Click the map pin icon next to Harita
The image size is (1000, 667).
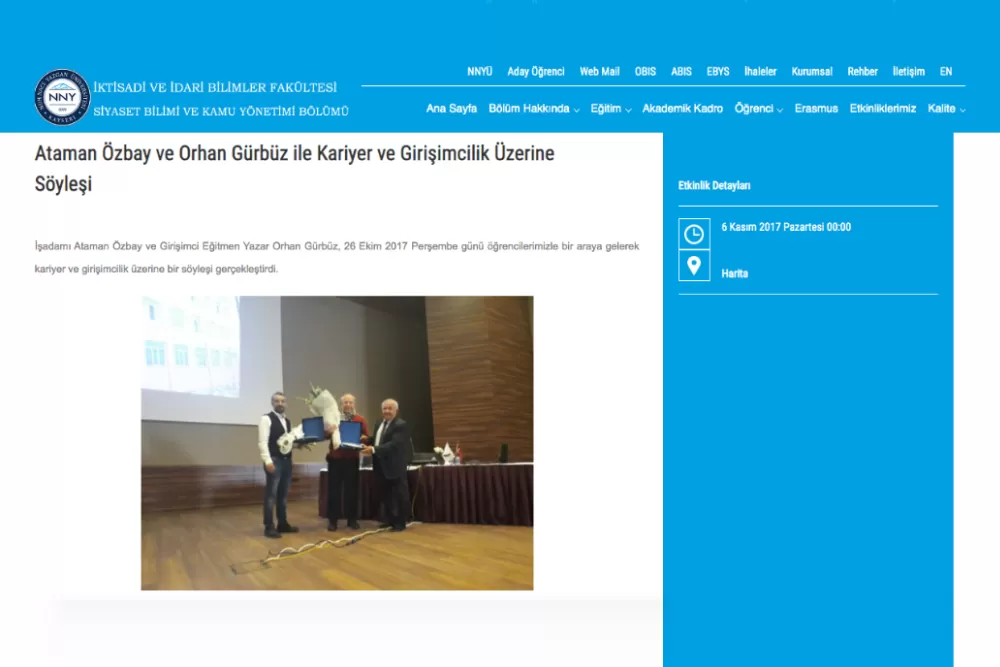[694, 266]
